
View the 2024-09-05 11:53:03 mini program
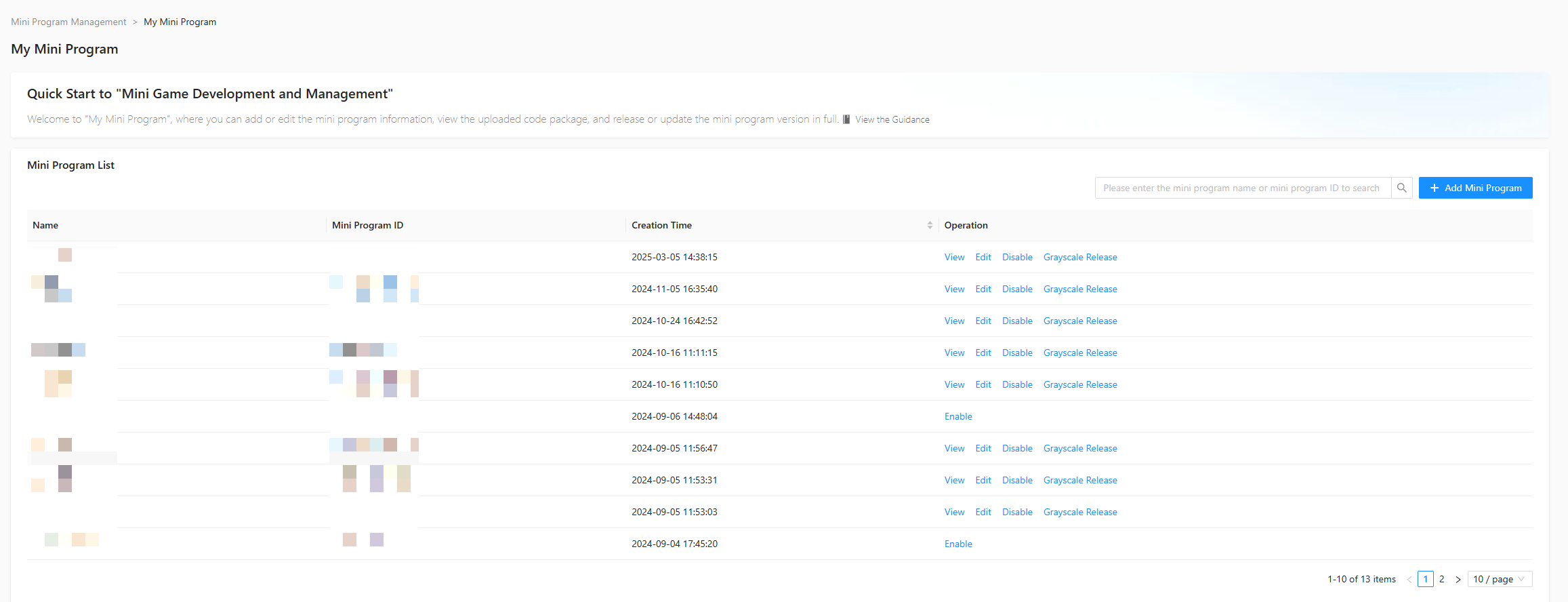pos(955,512)
